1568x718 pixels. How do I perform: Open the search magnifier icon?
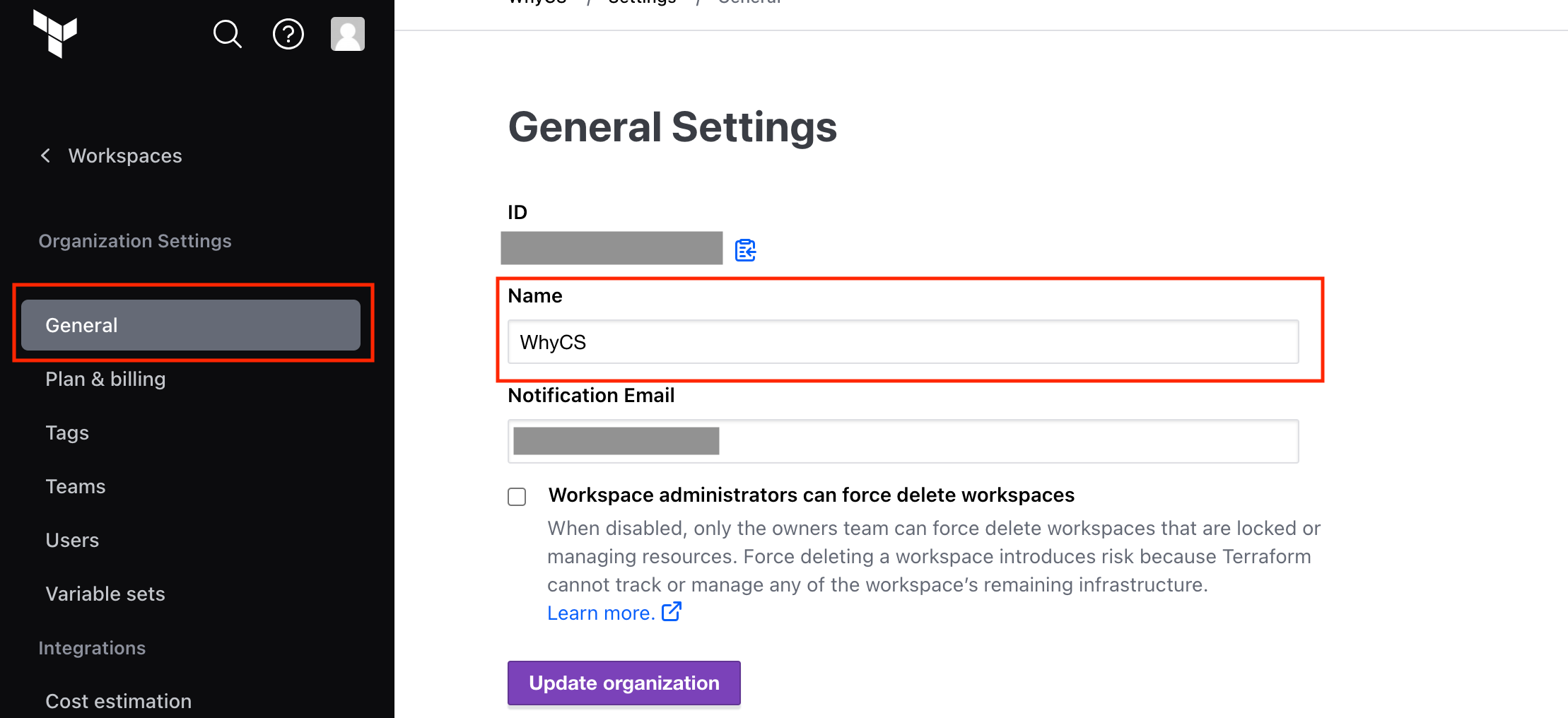click(228, 34)
